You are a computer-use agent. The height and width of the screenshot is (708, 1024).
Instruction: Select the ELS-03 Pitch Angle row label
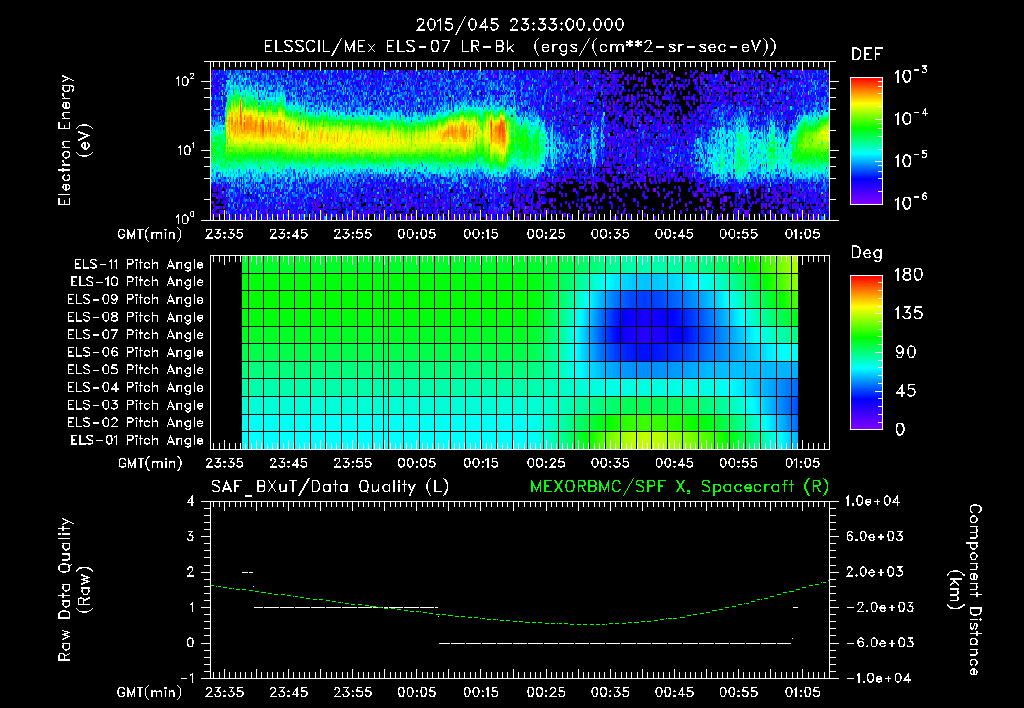pos(136,405)
